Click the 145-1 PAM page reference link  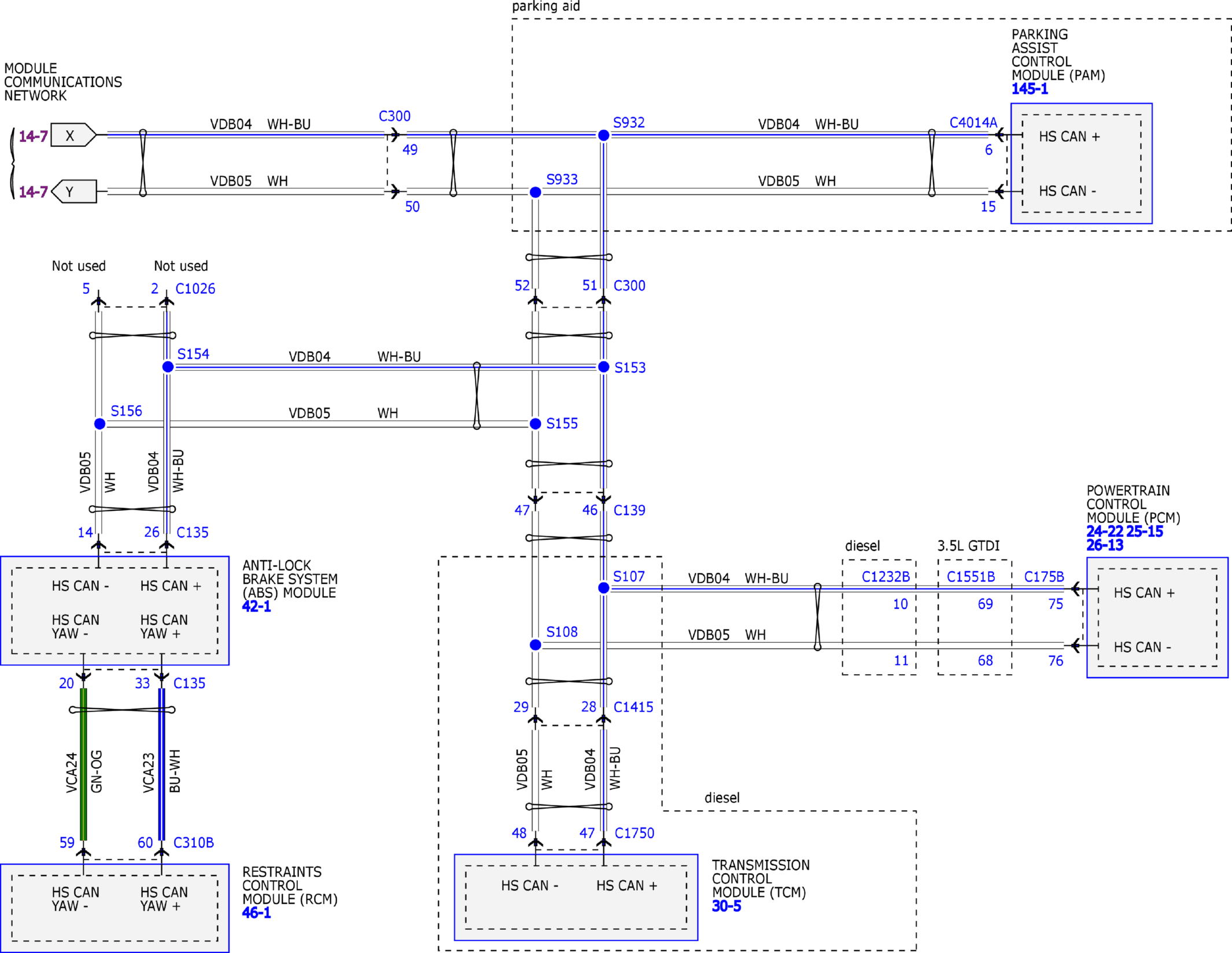pyautogui.click(x=1030, y=89)
